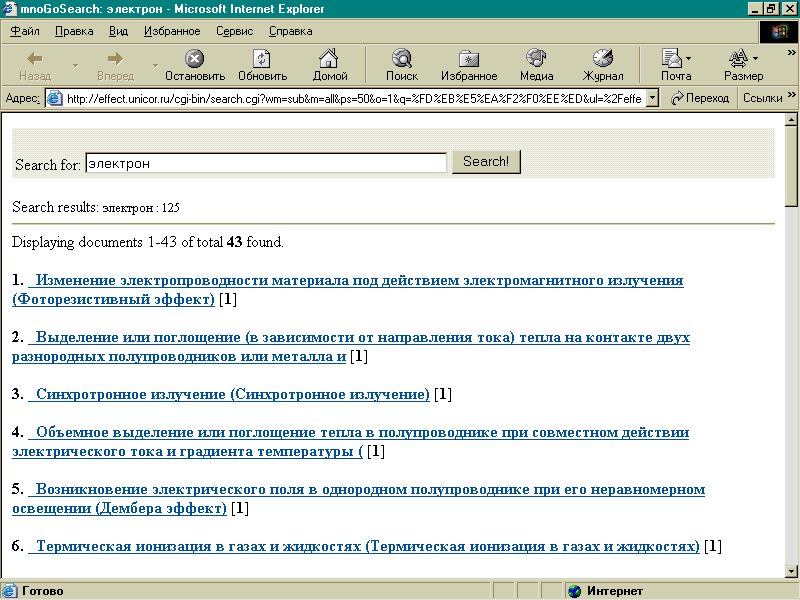The image size is (800, 600).
Task: Click the Search for text field
Action: point(266,163)
